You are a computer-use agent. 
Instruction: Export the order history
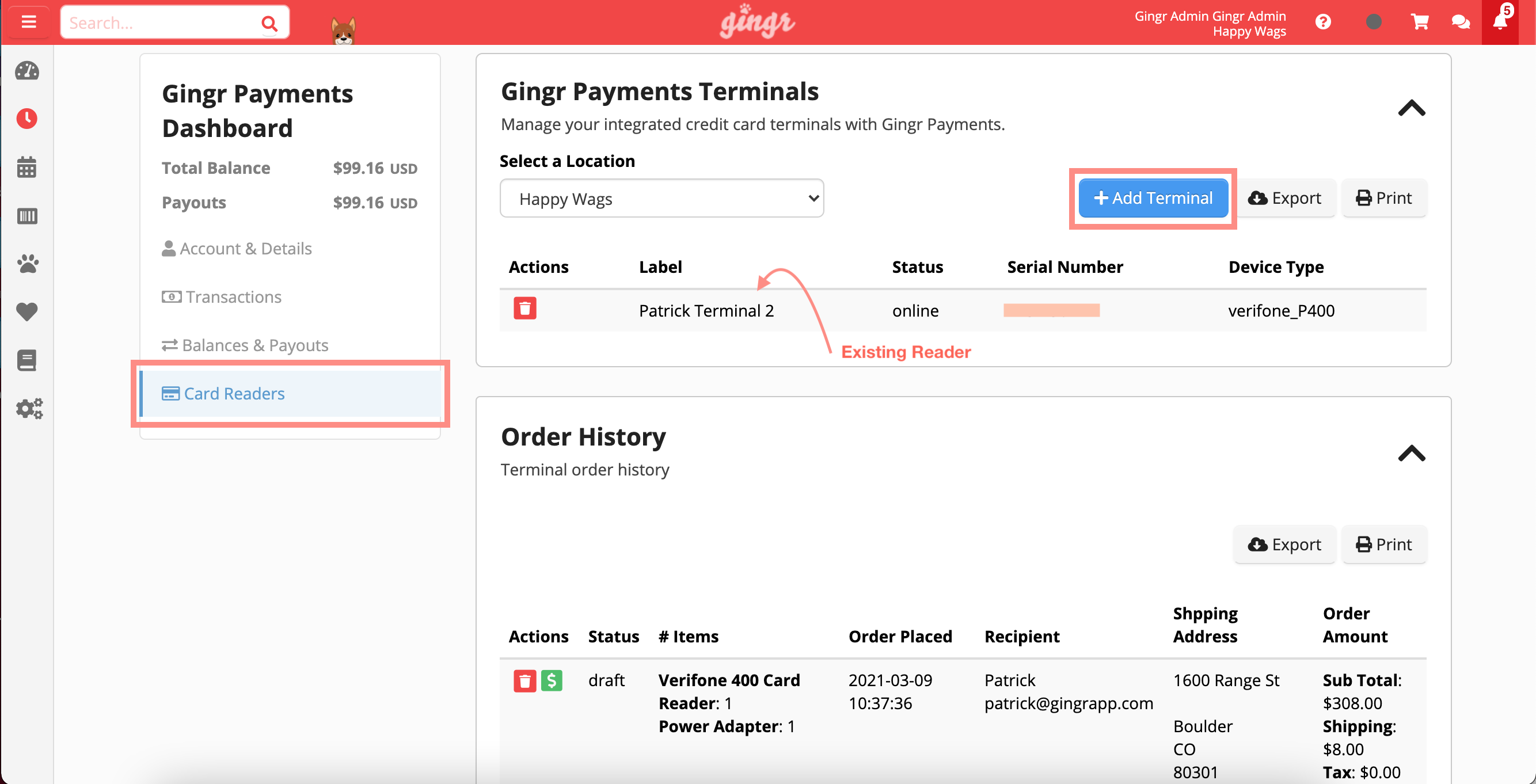1284,545
